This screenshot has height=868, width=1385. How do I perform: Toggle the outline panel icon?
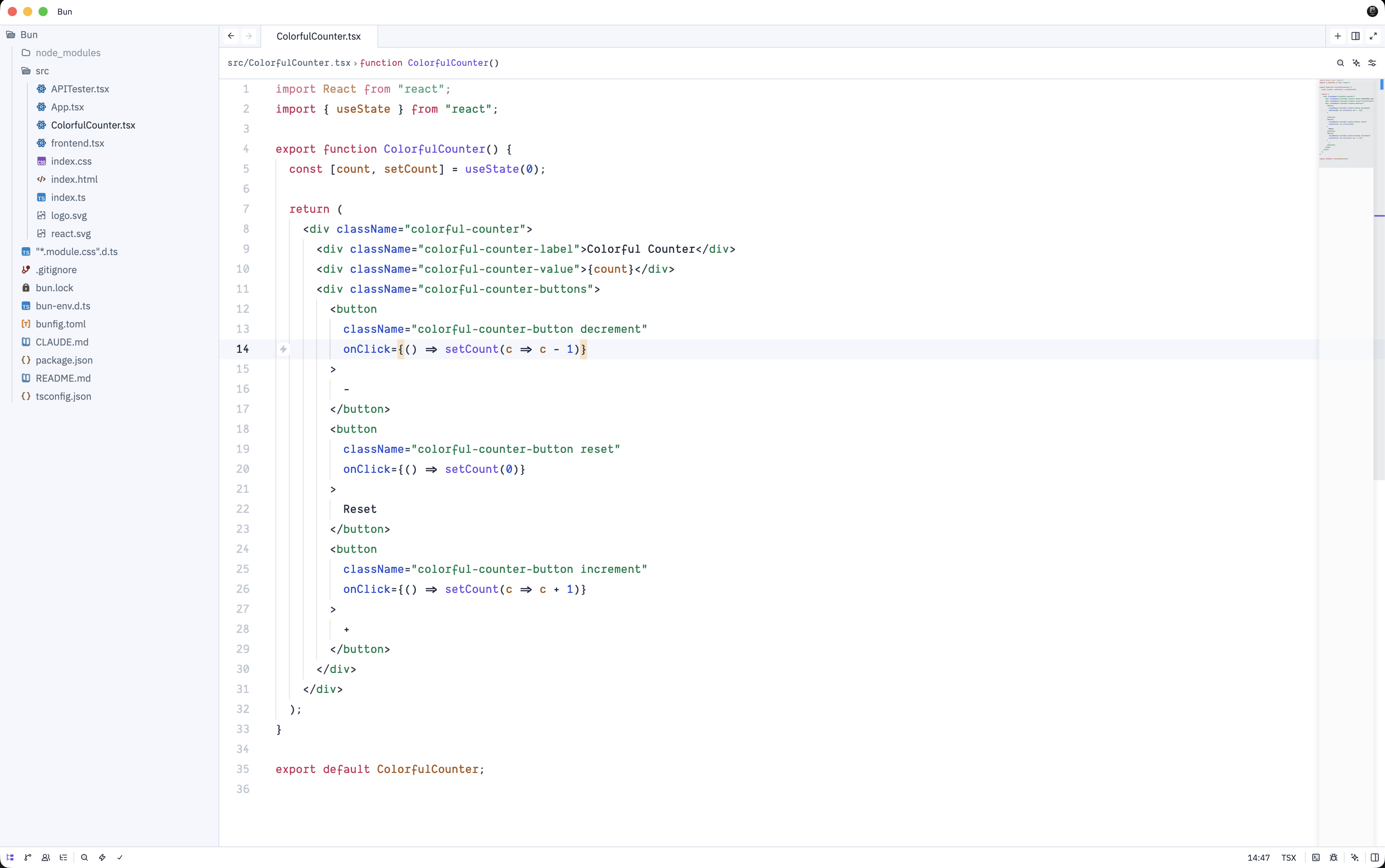click(x=64, y=857)
